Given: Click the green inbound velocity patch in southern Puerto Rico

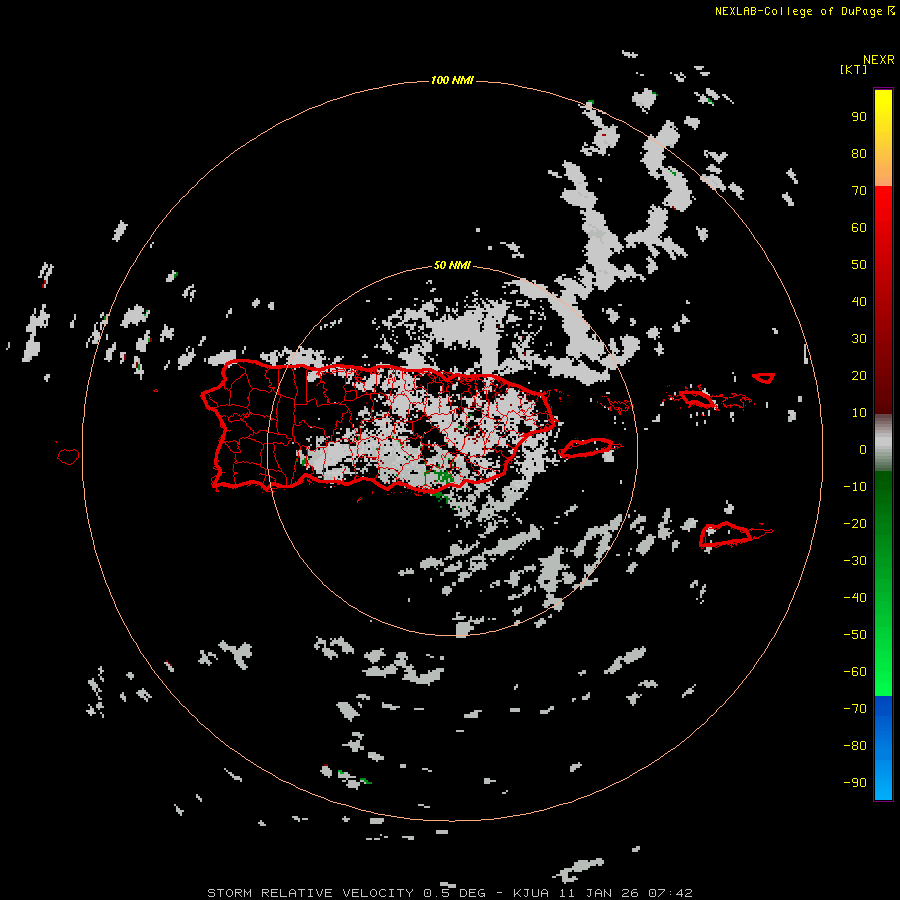Looking at the screenshot, I should point(441,476).
